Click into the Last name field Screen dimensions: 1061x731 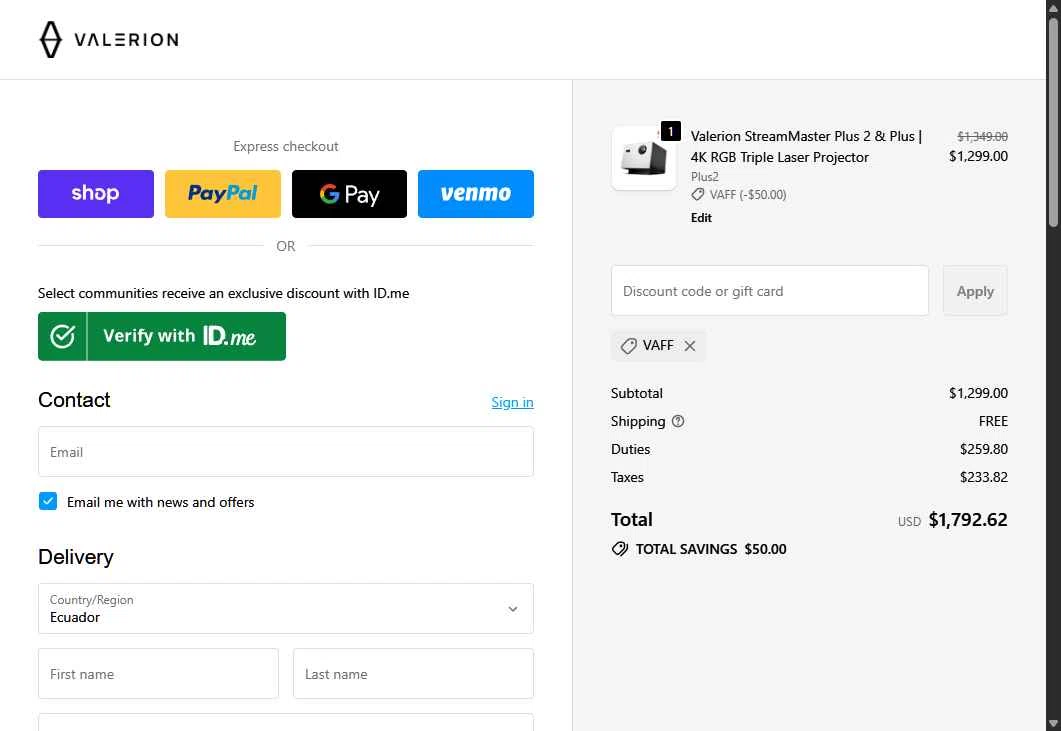[413, 673]
